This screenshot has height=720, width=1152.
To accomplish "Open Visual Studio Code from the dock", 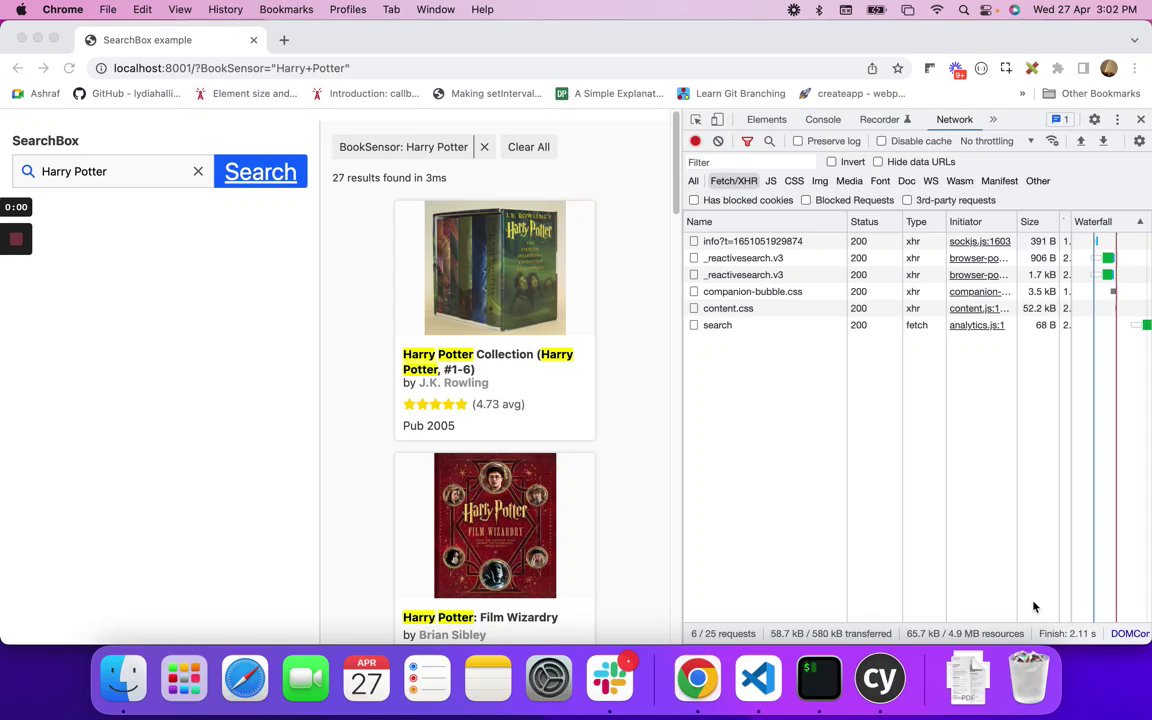I will pyautogui.click(x=758, y=678).
